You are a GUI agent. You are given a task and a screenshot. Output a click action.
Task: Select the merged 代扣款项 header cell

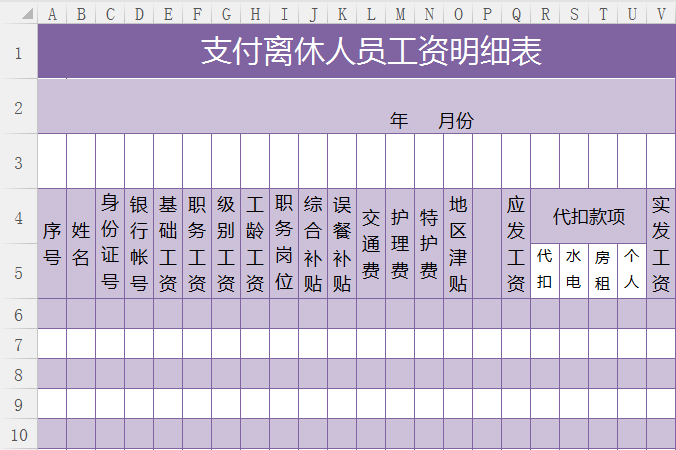589,217
